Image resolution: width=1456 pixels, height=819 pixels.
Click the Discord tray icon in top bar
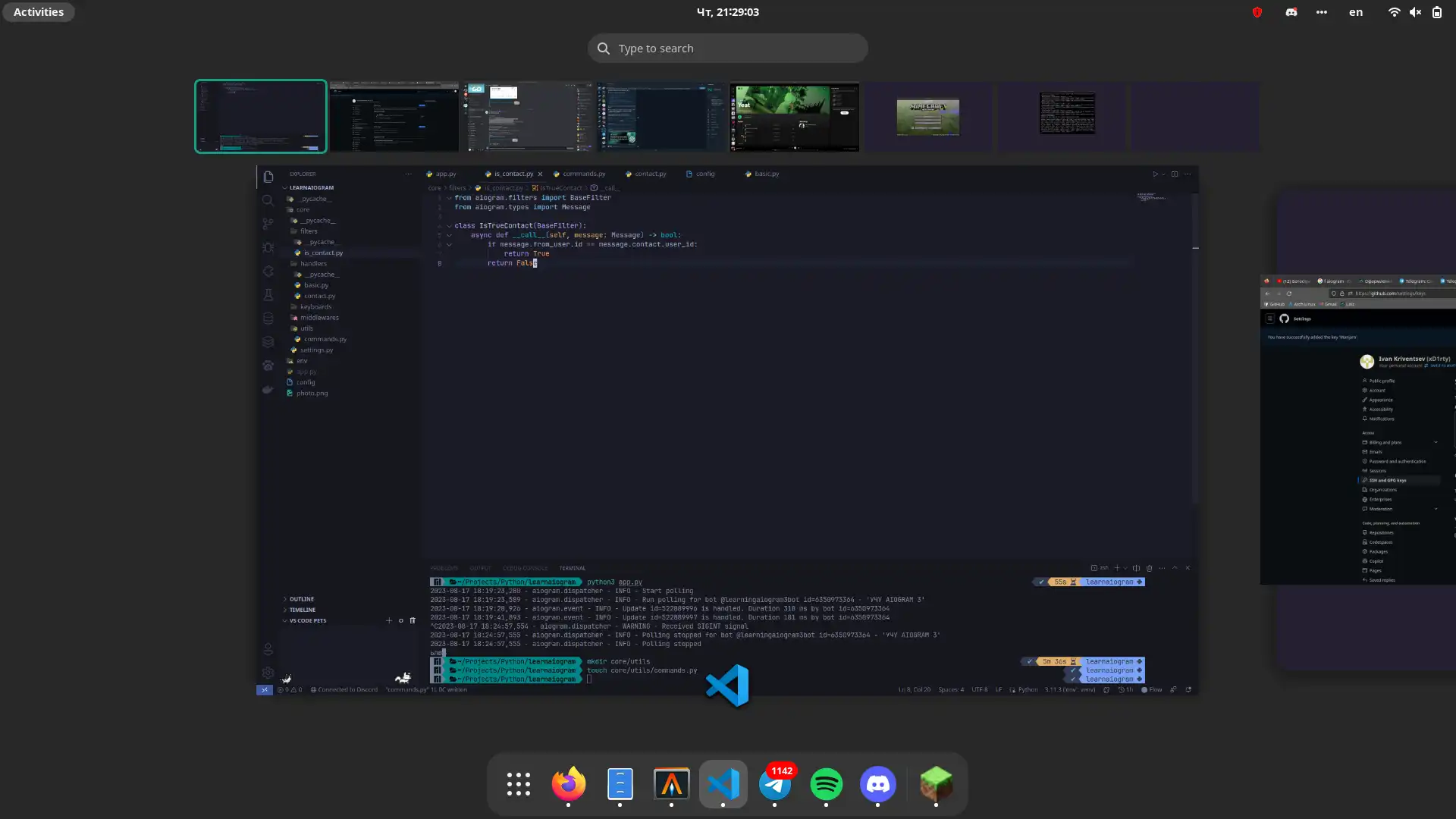coord(1291,12)
